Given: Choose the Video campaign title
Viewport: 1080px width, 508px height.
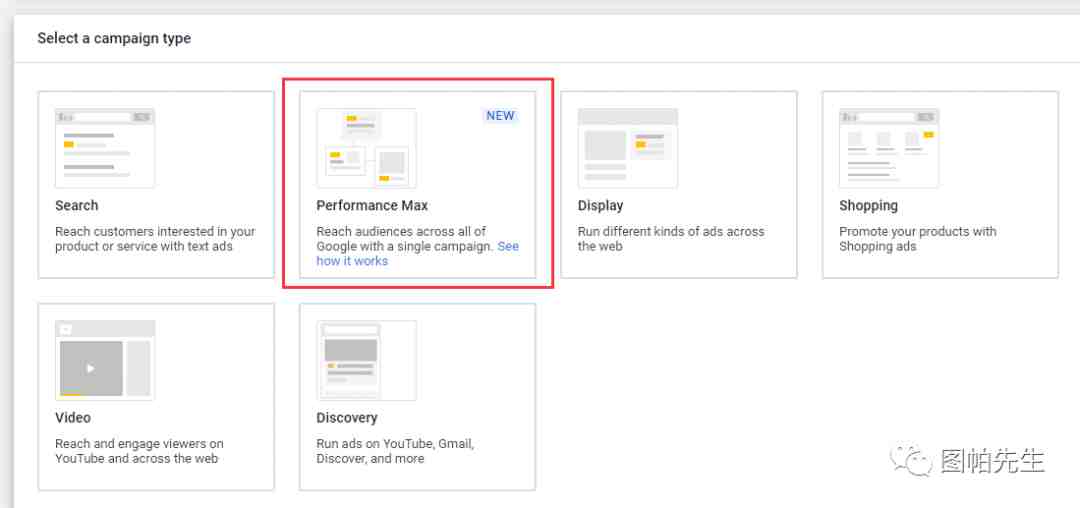Looking at the screenshot, I should 73,417.
